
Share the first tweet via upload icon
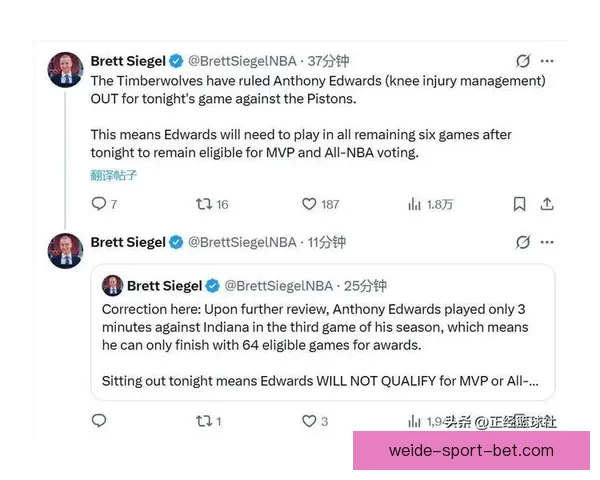547,204
